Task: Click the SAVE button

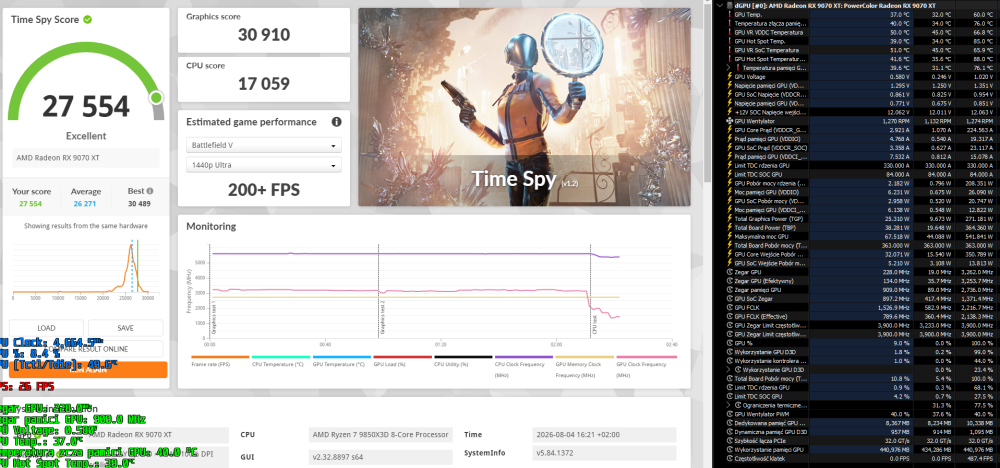Action: pyautogui.click(x=126, y=328)
